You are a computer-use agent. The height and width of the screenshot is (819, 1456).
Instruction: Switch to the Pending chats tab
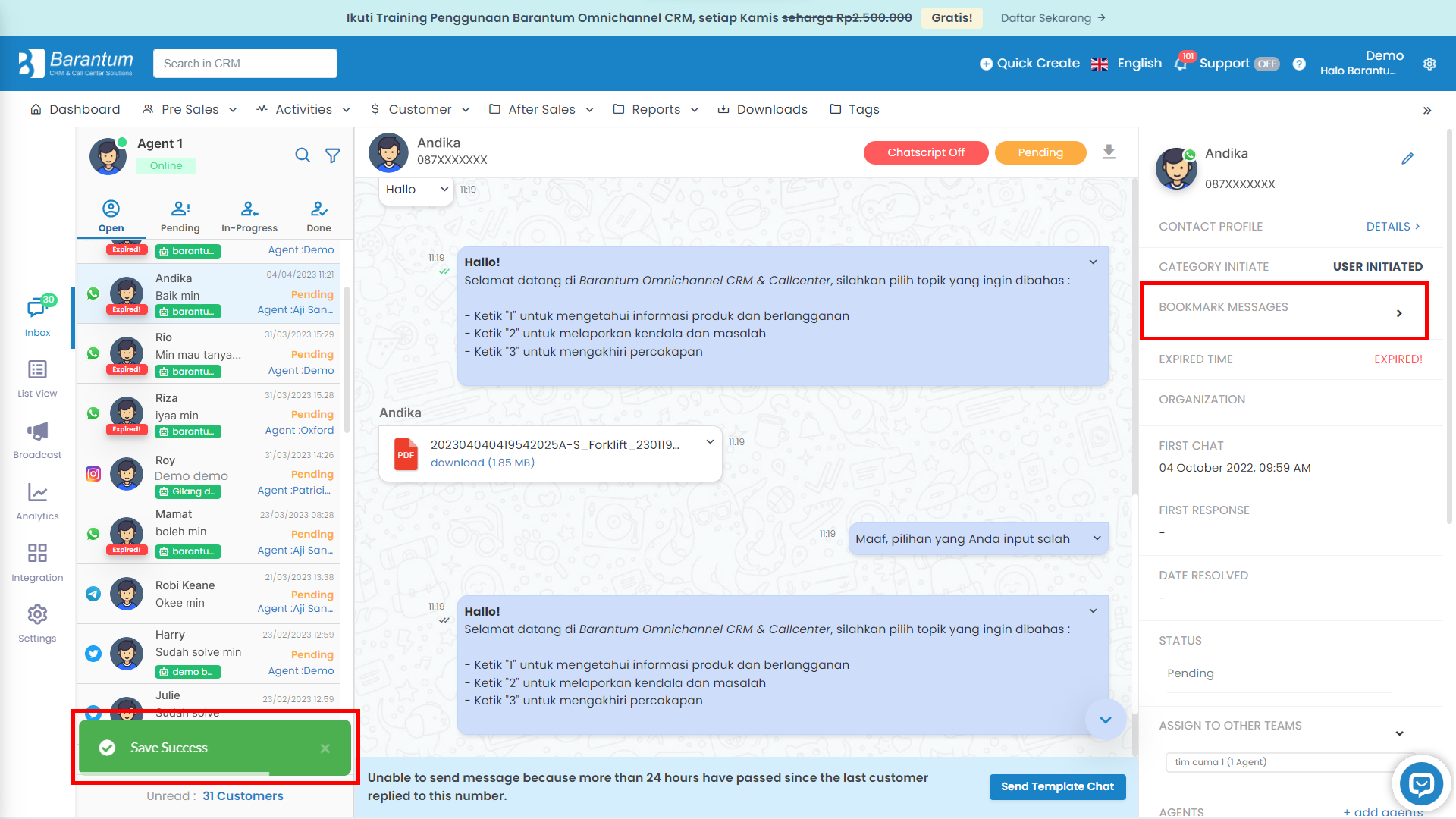[180, 216]
